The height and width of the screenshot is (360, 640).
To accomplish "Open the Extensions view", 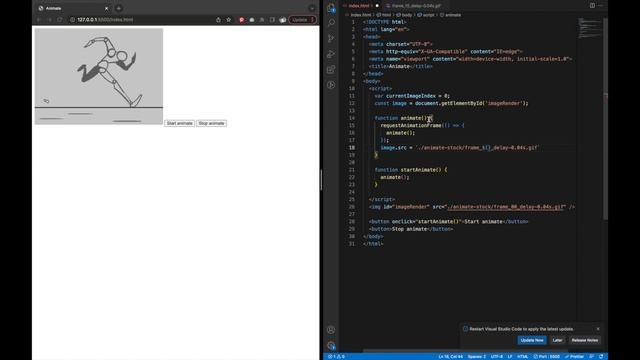I will [x=331, y=69].
